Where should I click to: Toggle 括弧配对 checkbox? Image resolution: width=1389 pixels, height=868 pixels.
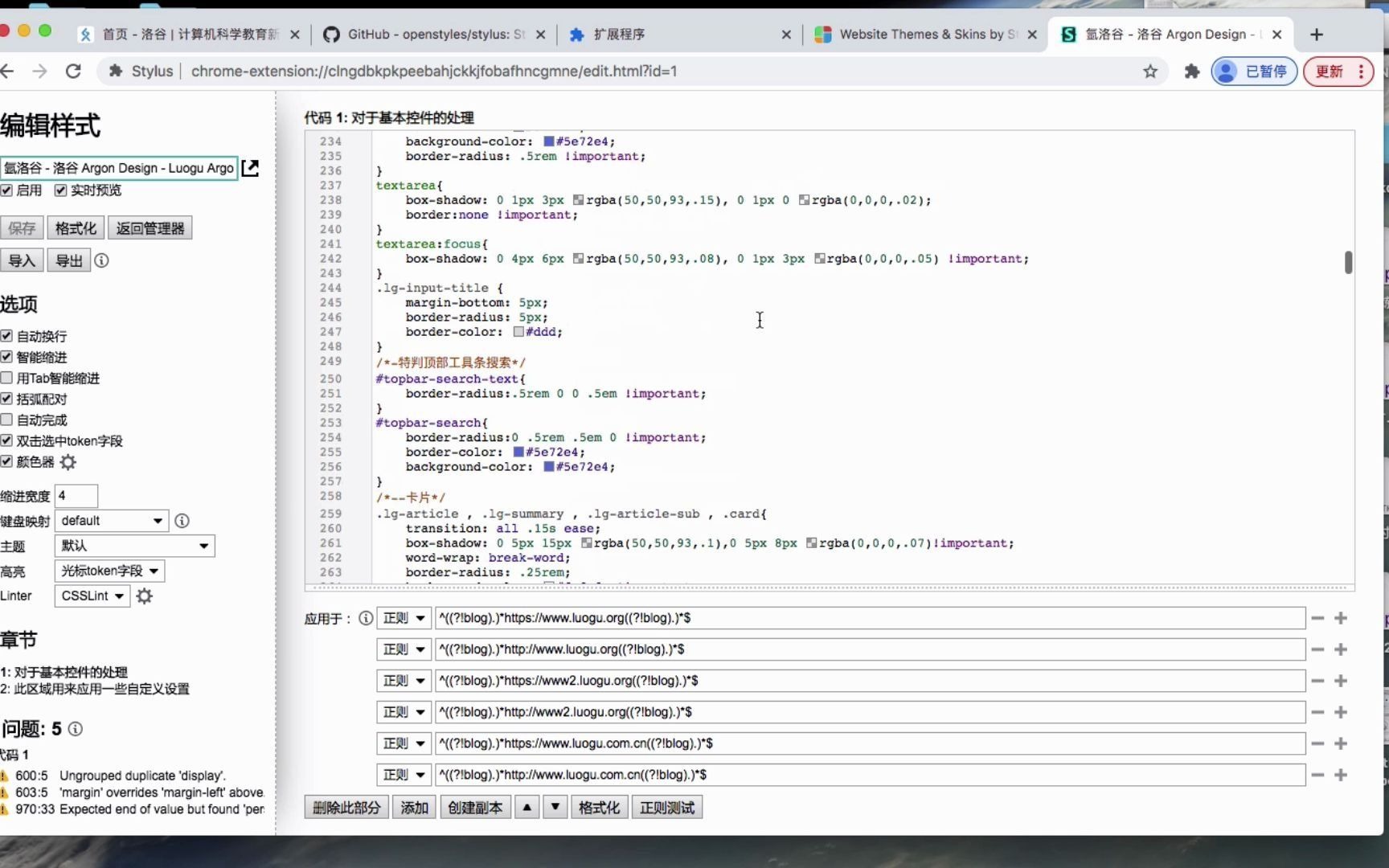pos(6,399)
